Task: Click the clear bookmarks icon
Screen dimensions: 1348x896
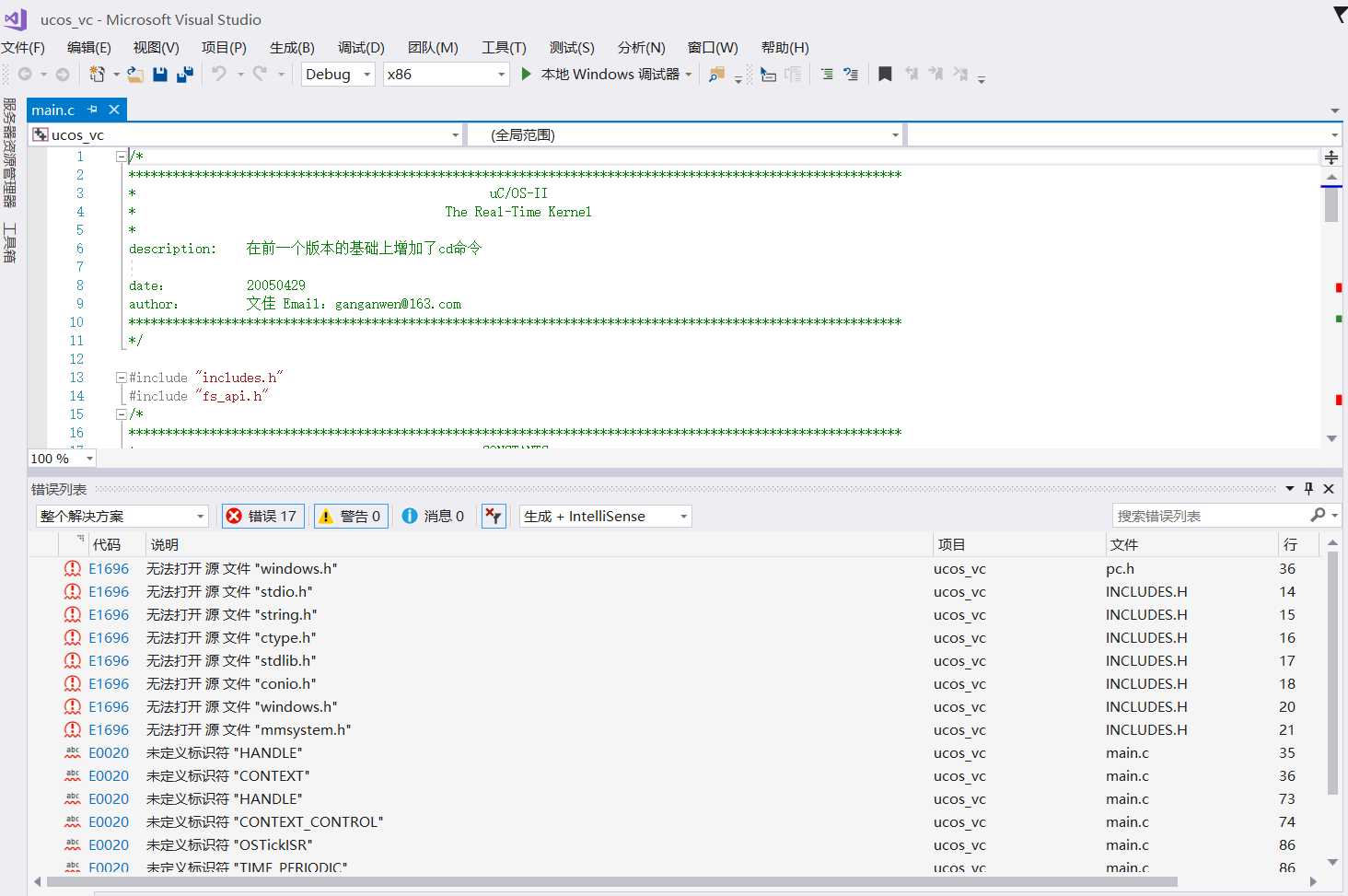Action: coord(960,75)
